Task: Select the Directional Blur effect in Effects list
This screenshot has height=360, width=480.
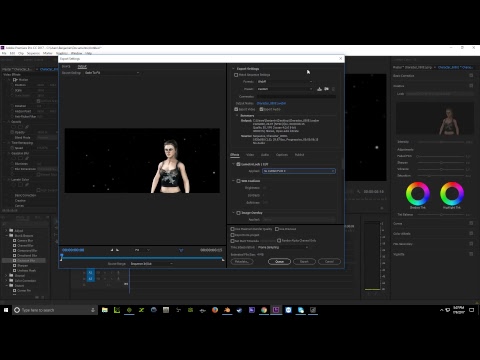Action: 27,255
